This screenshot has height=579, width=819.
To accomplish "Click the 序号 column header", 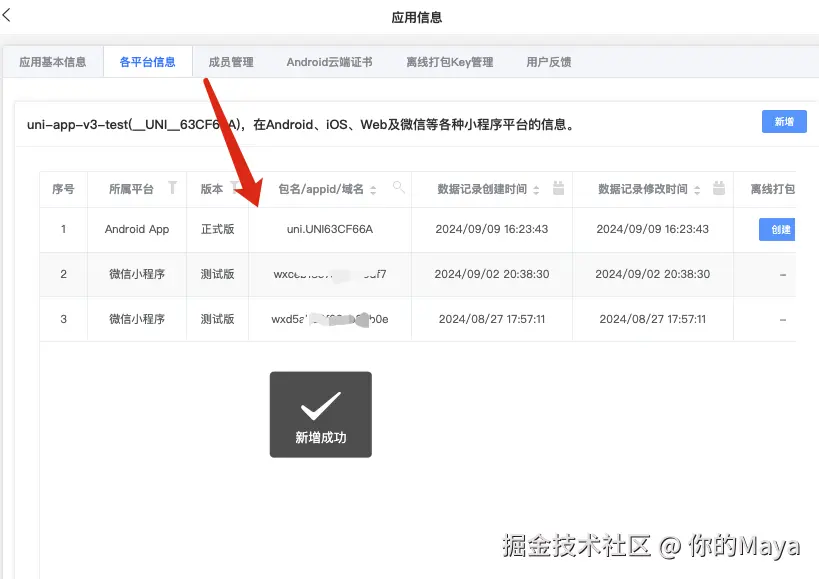I will 63,189.
